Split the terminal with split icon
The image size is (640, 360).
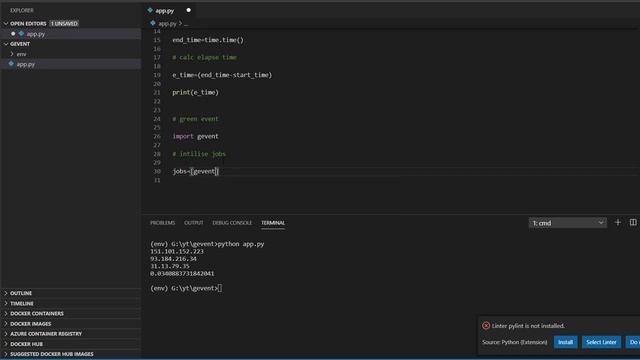[633, 222]
